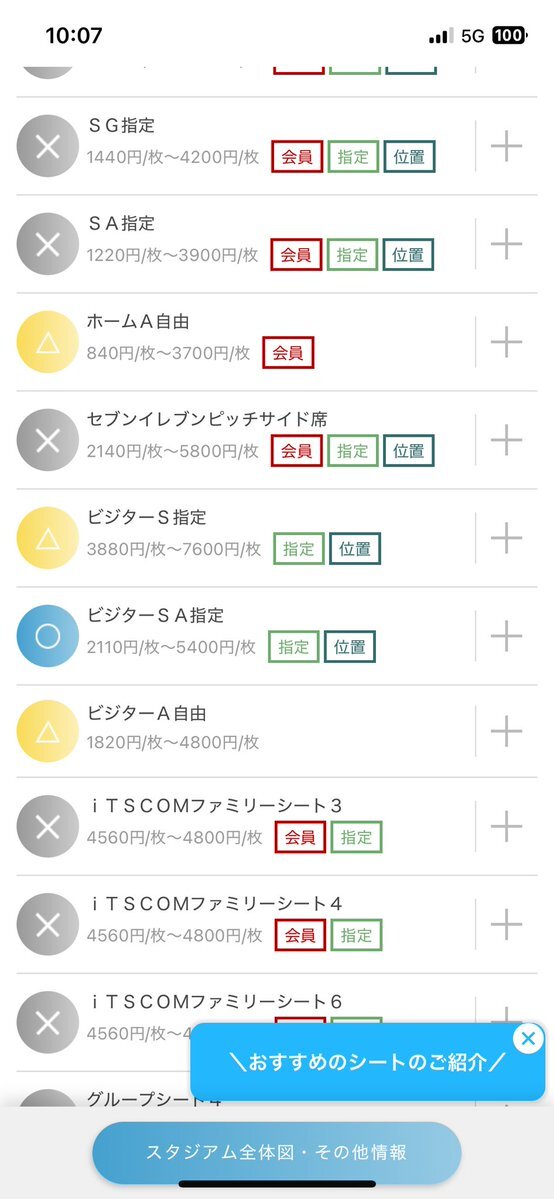Viewport: 554px width, 1199px height.
Task: Tap yellow triangle icon beside ホームＡ自由
Action: tap(47, 342)
